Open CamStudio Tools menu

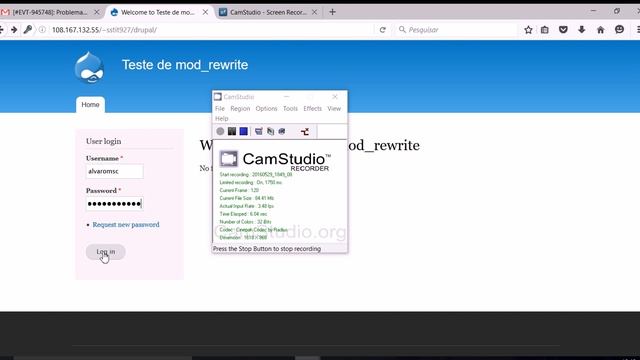pos(290,109)
